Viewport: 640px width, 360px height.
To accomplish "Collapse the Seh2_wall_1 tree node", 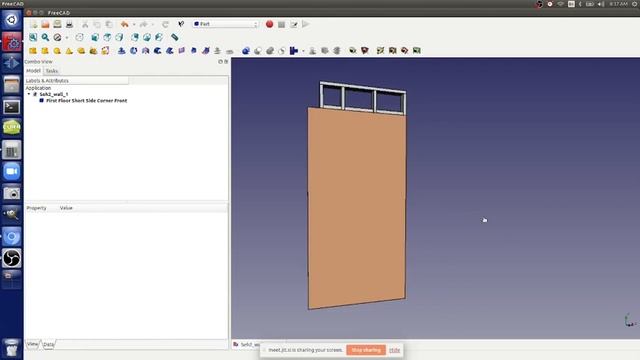I will (x=29, y=94).
